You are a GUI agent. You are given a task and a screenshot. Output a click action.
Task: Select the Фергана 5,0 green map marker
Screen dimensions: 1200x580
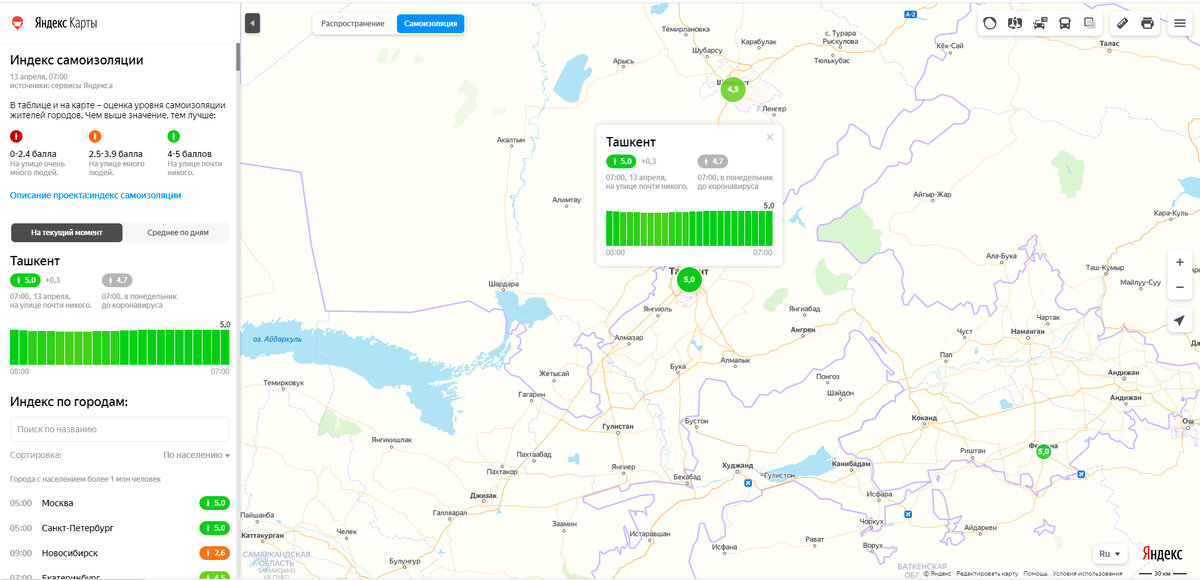coord(1044,452)
